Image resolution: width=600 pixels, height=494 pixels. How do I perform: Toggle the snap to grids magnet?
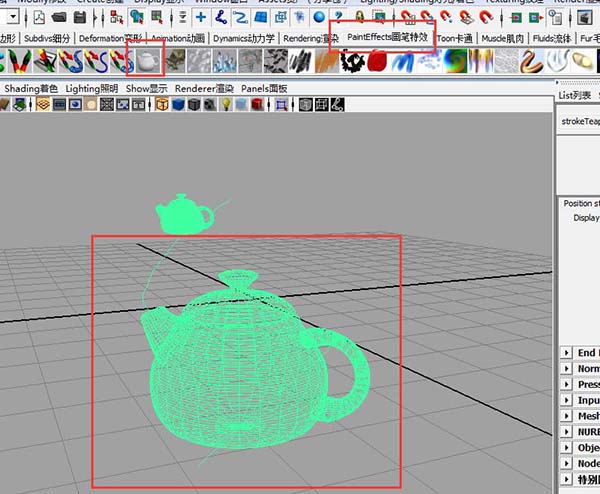pyautogui.click(x=408, y=17)
